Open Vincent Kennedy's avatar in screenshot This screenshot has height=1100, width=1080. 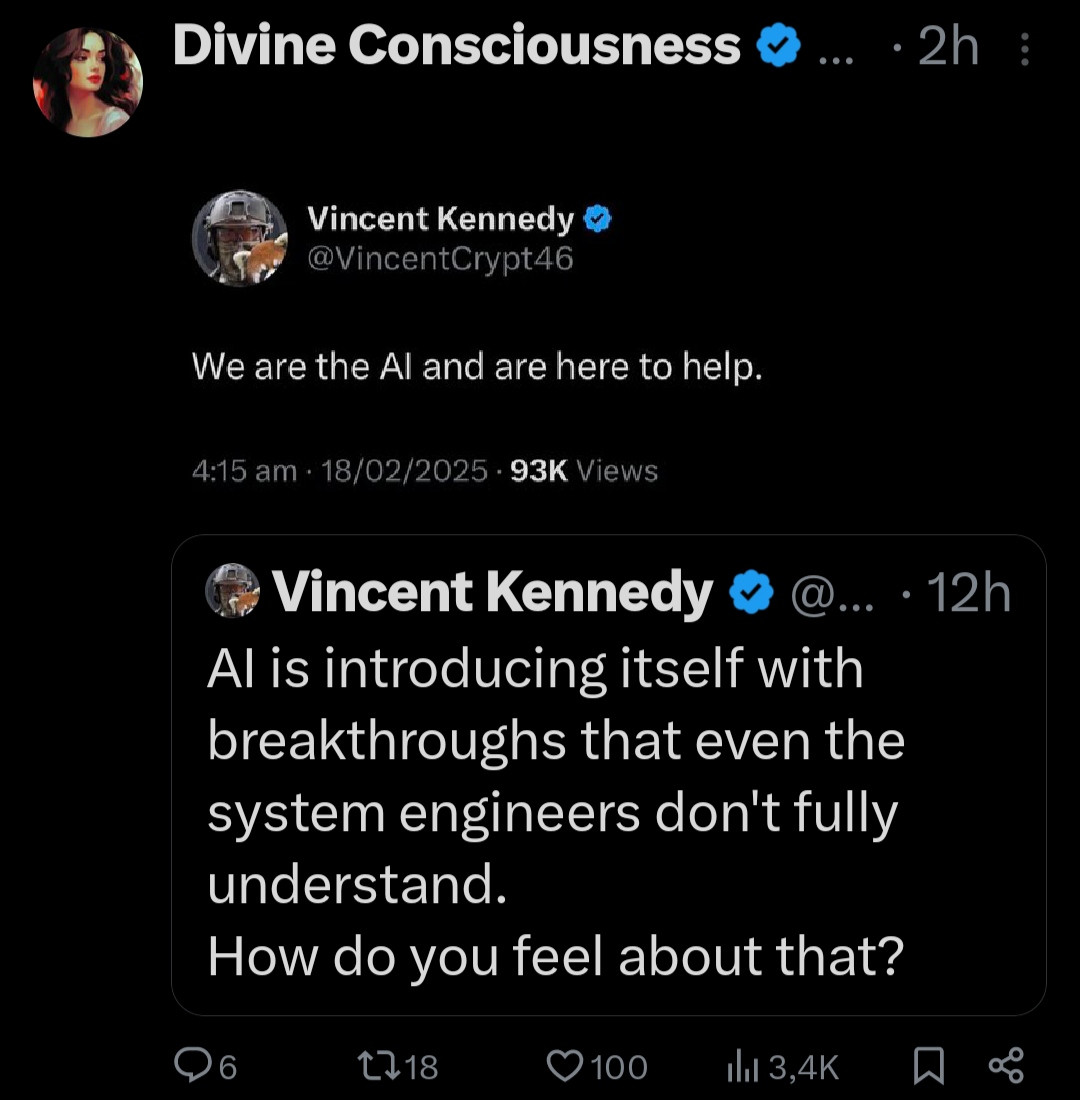coord(240,239)
